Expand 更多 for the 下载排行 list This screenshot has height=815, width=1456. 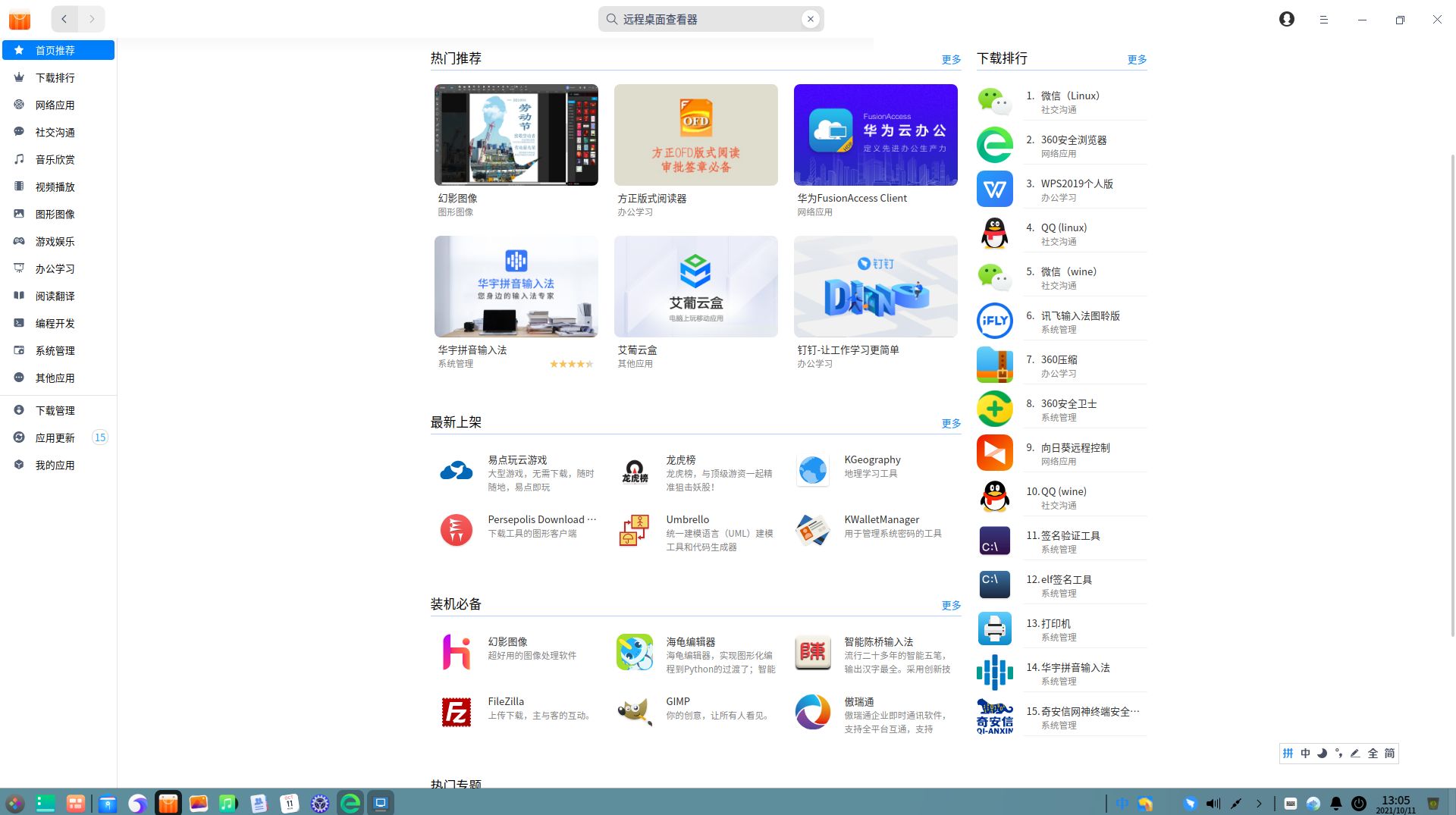click(x=1137, y=59)
